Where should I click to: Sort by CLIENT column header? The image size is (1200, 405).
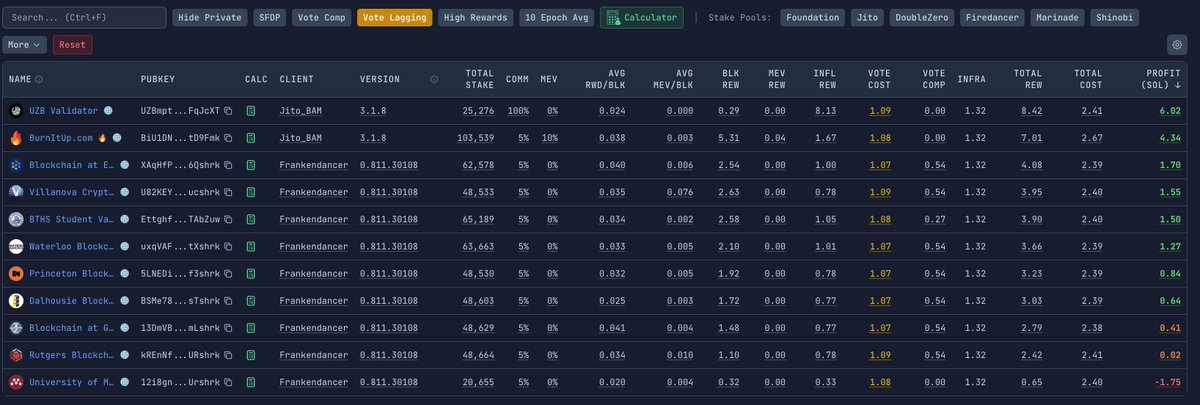[297, 79]
